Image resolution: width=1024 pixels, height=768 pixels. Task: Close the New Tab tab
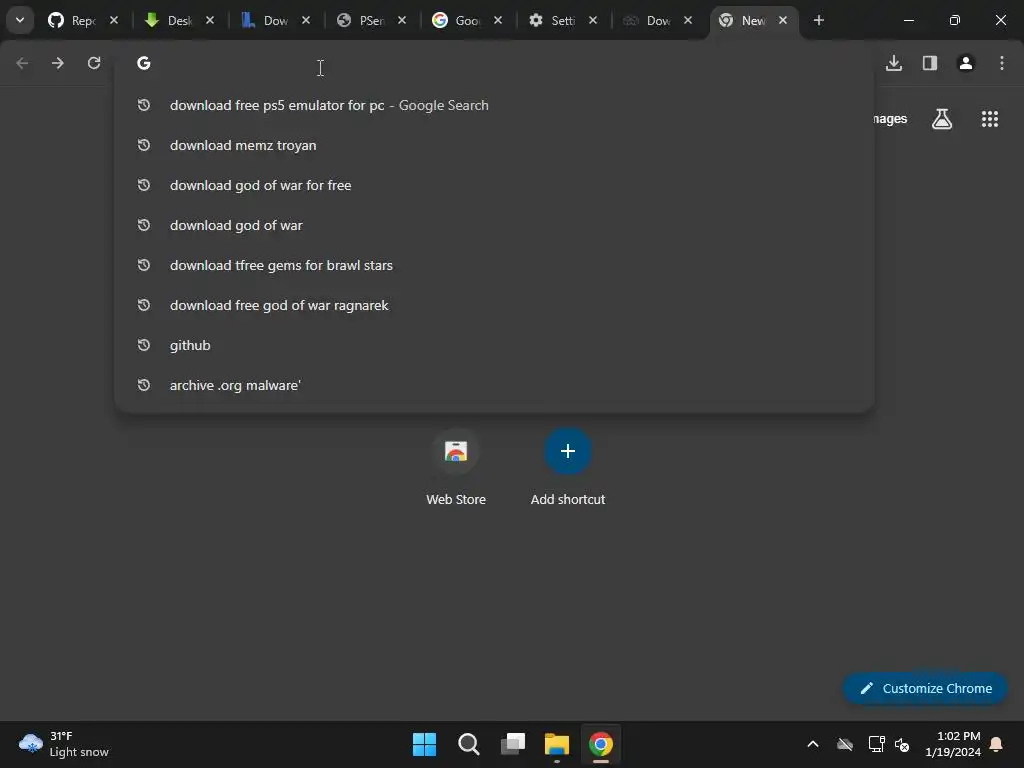783,20
